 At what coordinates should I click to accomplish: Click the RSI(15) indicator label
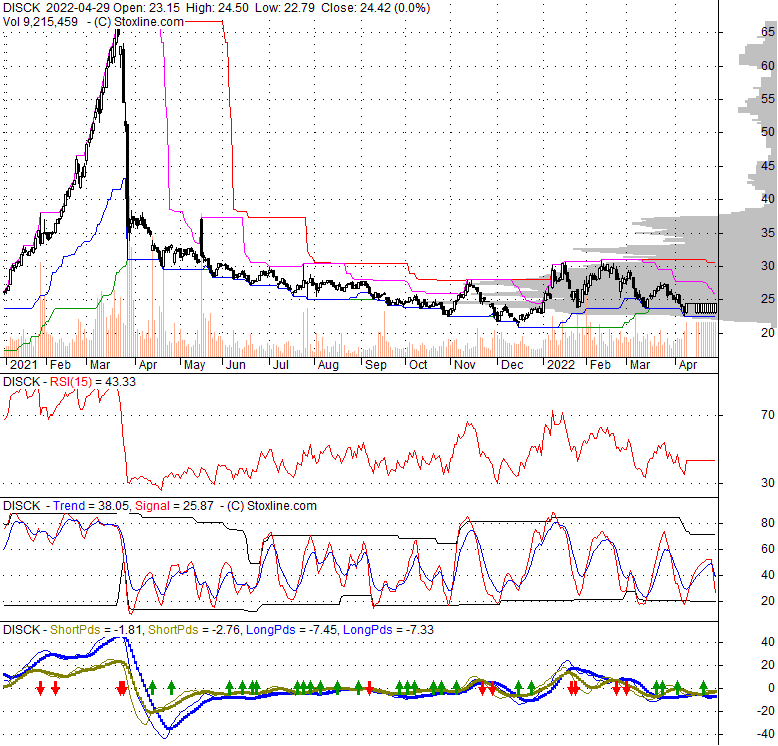tap(71, 382)
